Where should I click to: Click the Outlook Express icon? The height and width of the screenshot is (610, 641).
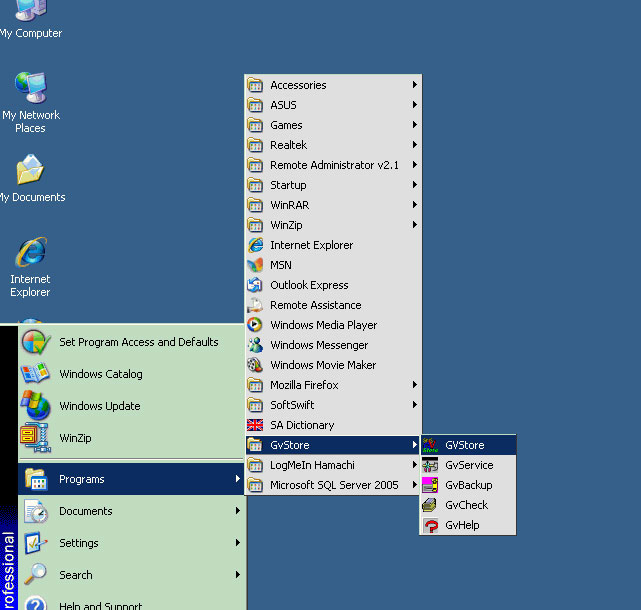(x=255, y=285)
